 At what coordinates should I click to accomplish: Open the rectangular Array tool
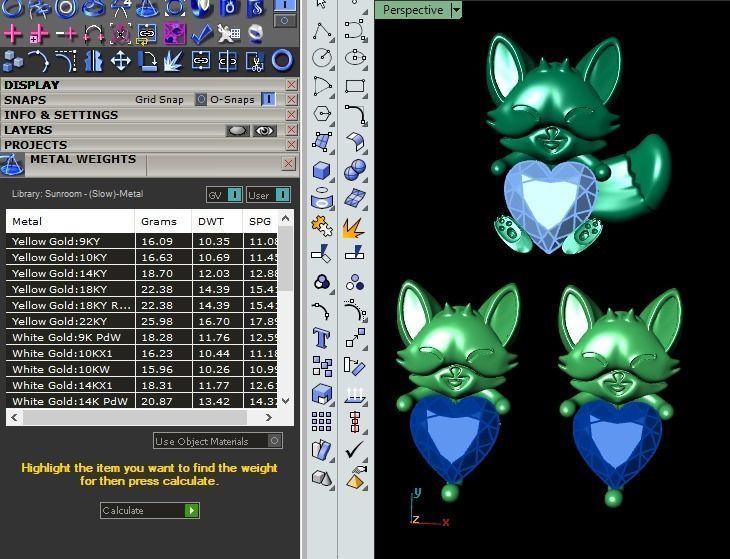click(322, 422)
